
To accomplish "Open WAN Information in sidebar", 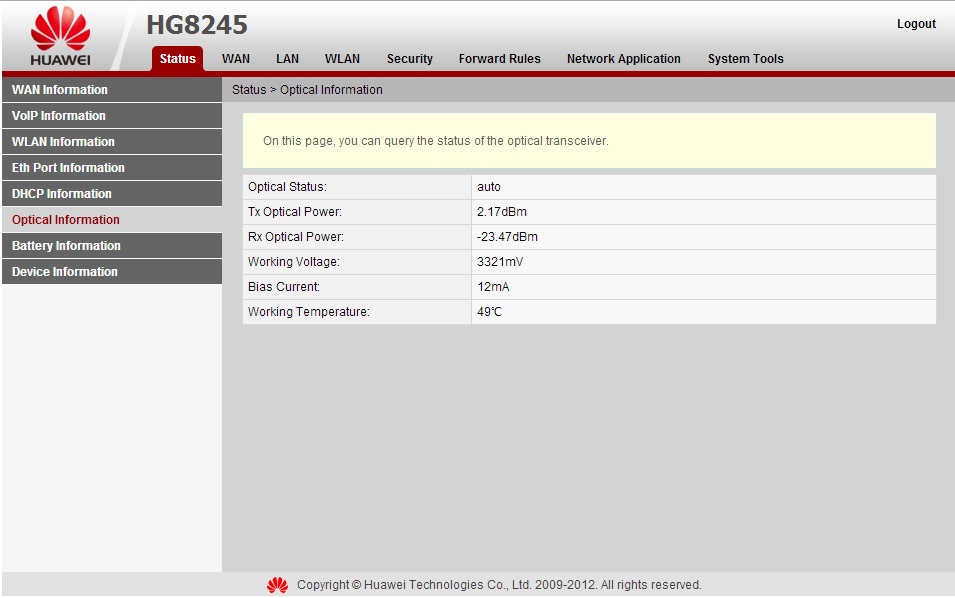I will pos(112,90).
